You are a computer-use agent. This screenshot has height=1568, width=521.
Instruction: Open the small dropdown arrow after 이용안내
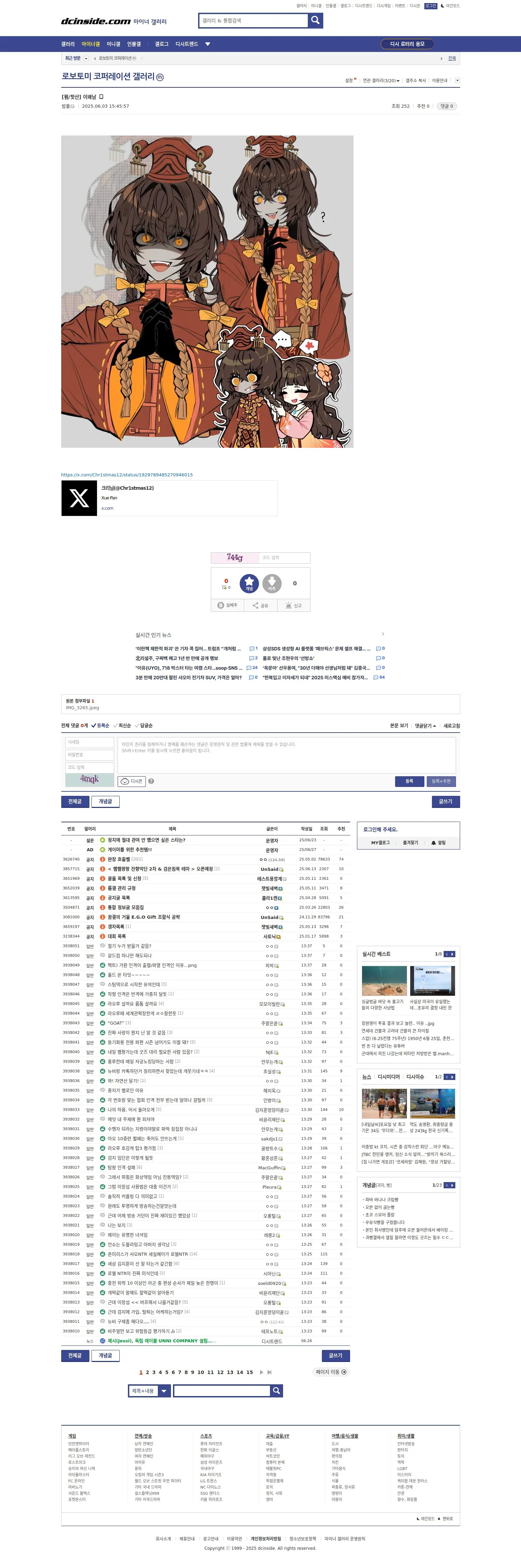coord(457,80)
